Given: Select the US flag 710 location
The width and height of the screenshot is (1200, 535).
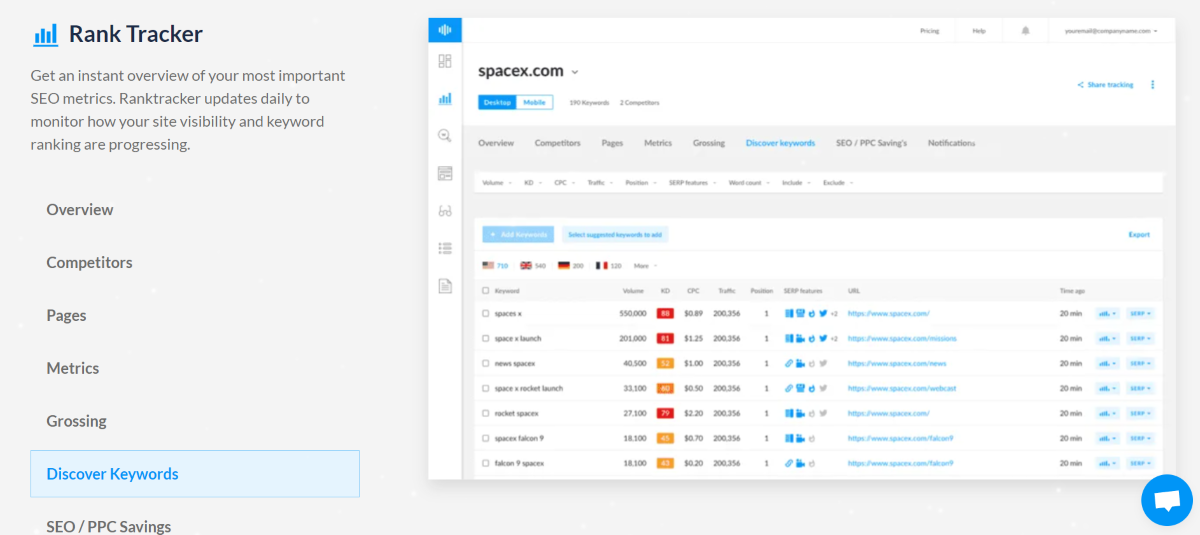Looking at the screenshot, I should coord(495,266).
